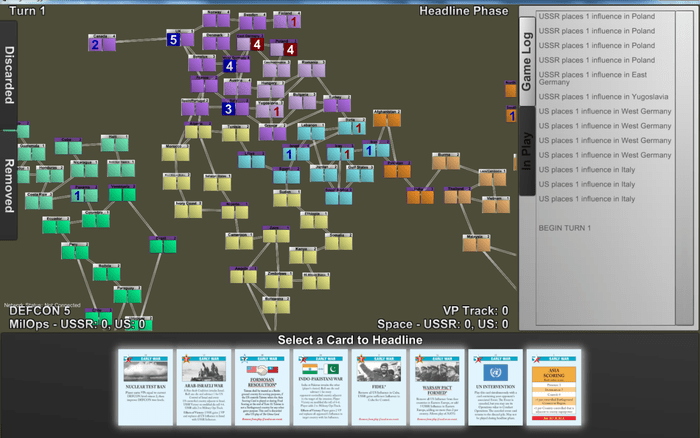Select the Romania country node
Image resolution: width=700 pixels, height=438 pixels.
tap(311, 68)
